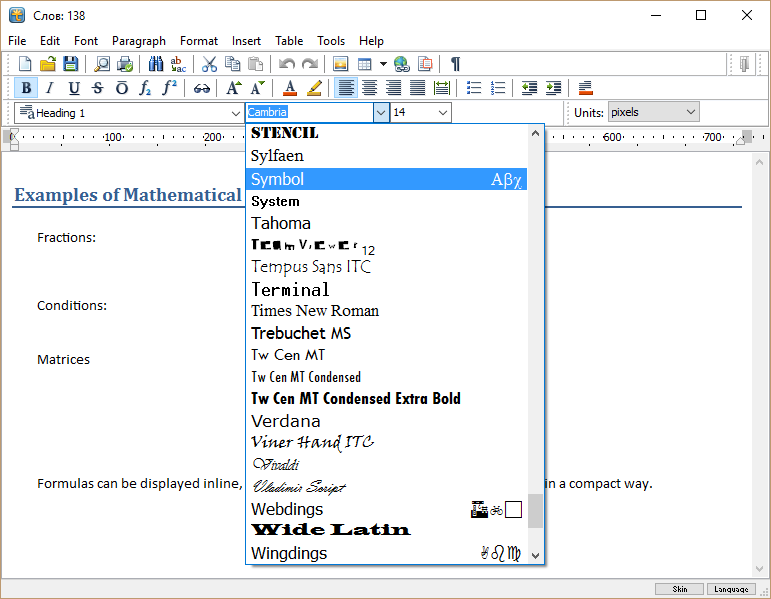Click the Insert picture icon

[x=341, y=64]
